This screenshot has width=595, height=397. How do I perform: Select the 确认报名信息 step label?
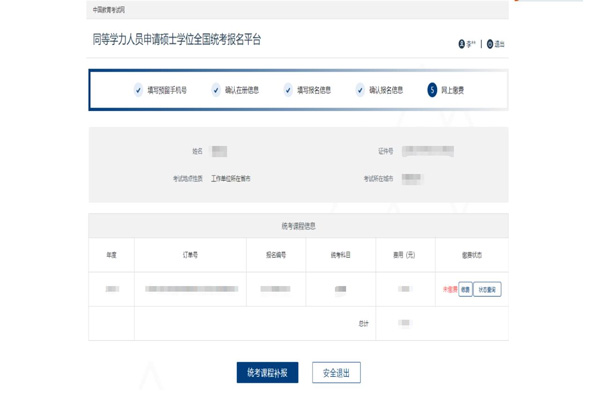[x=386, y=90]
